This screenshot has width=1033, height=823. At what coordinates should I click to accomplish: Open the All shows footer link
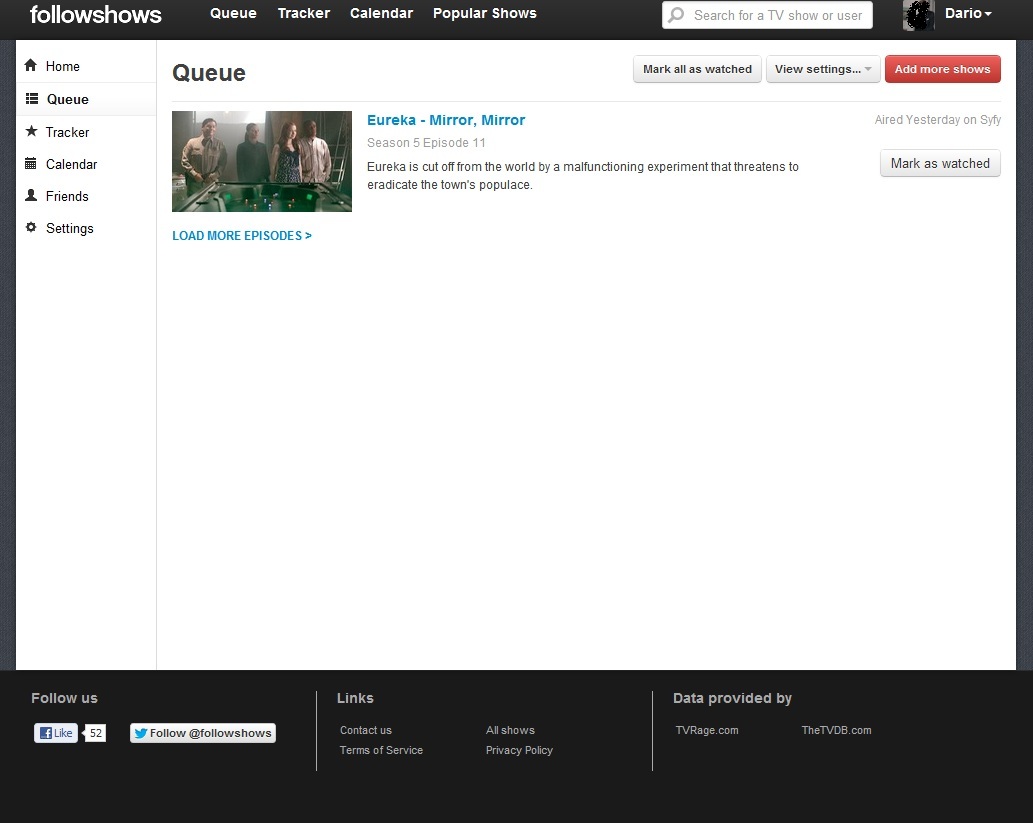tap(510, 730)
